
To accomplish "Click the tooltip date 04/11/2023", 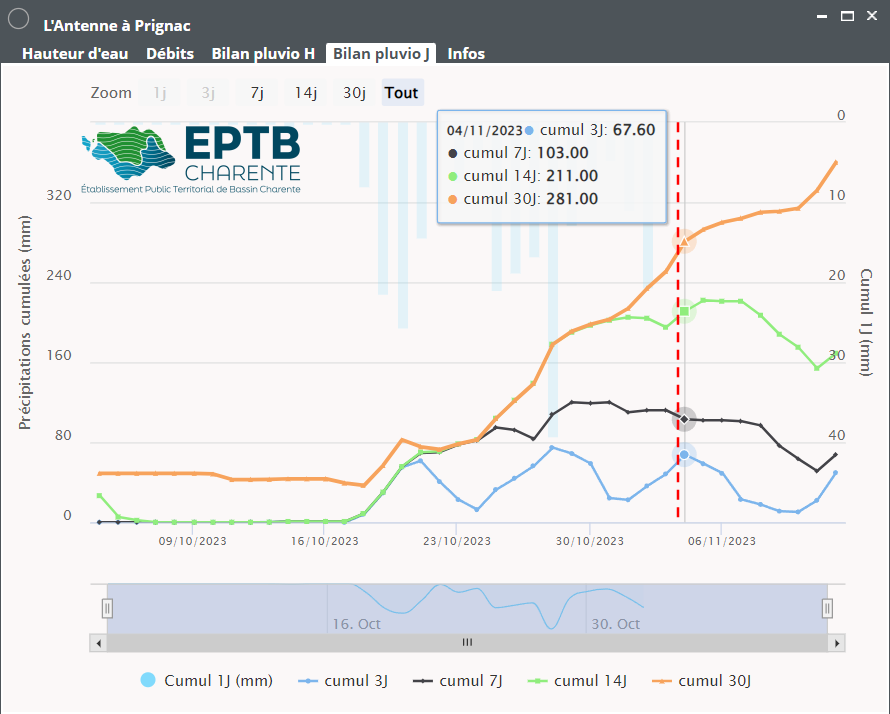I will coord(484,131).
